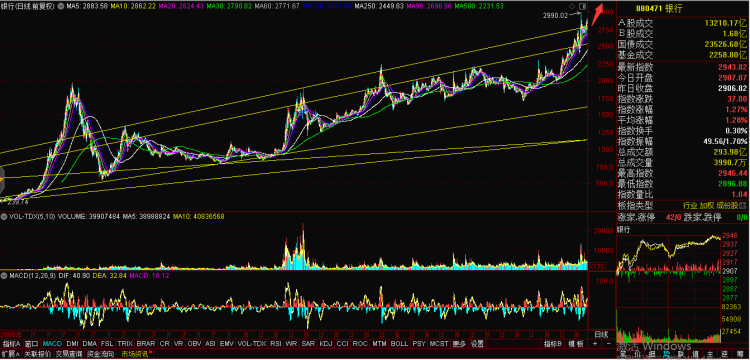Open the 指标B dropdown
Viewport: 750px width, 360px height.
[x=552, y=344]
